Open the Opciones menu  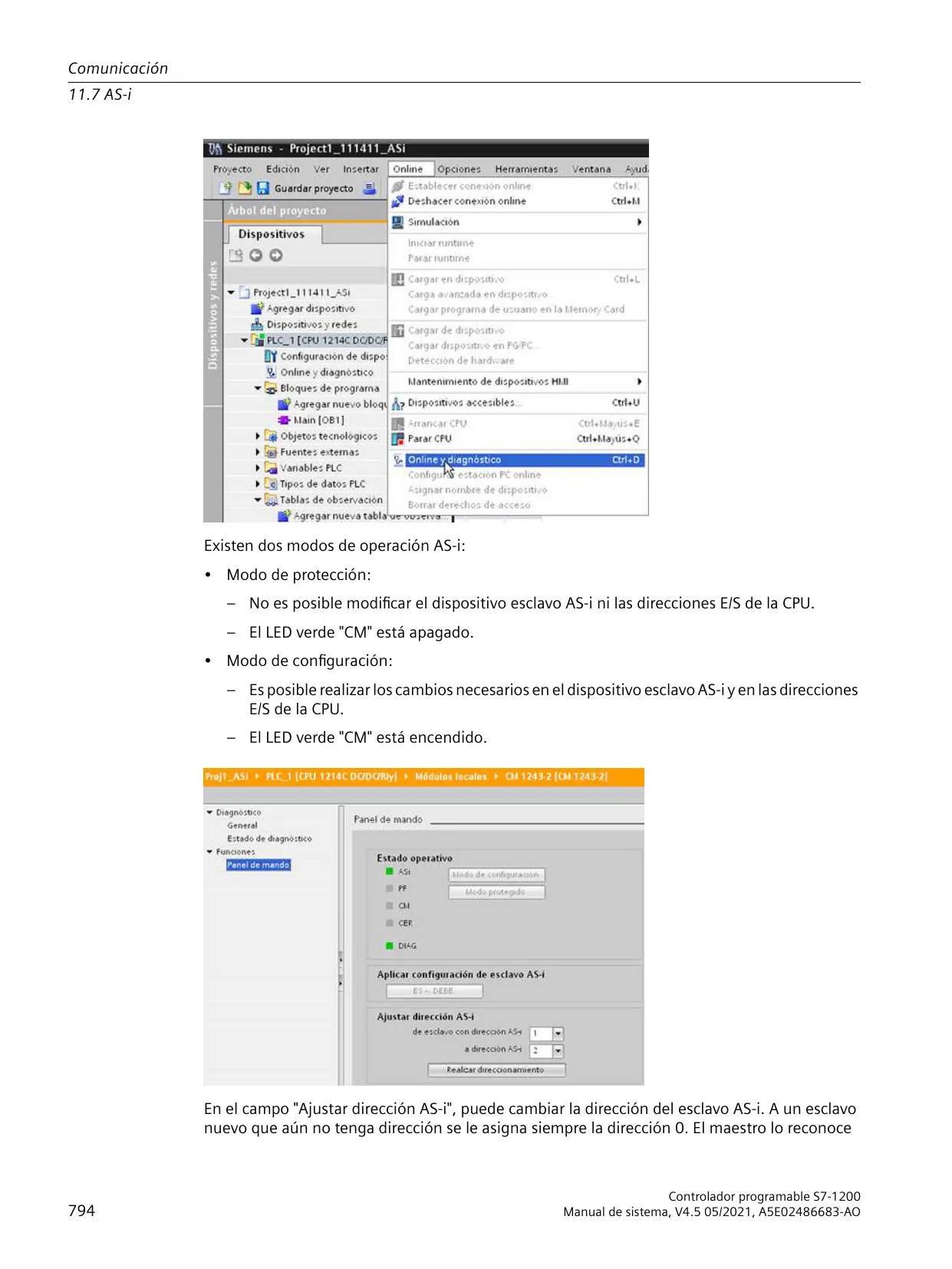[459, 169]
